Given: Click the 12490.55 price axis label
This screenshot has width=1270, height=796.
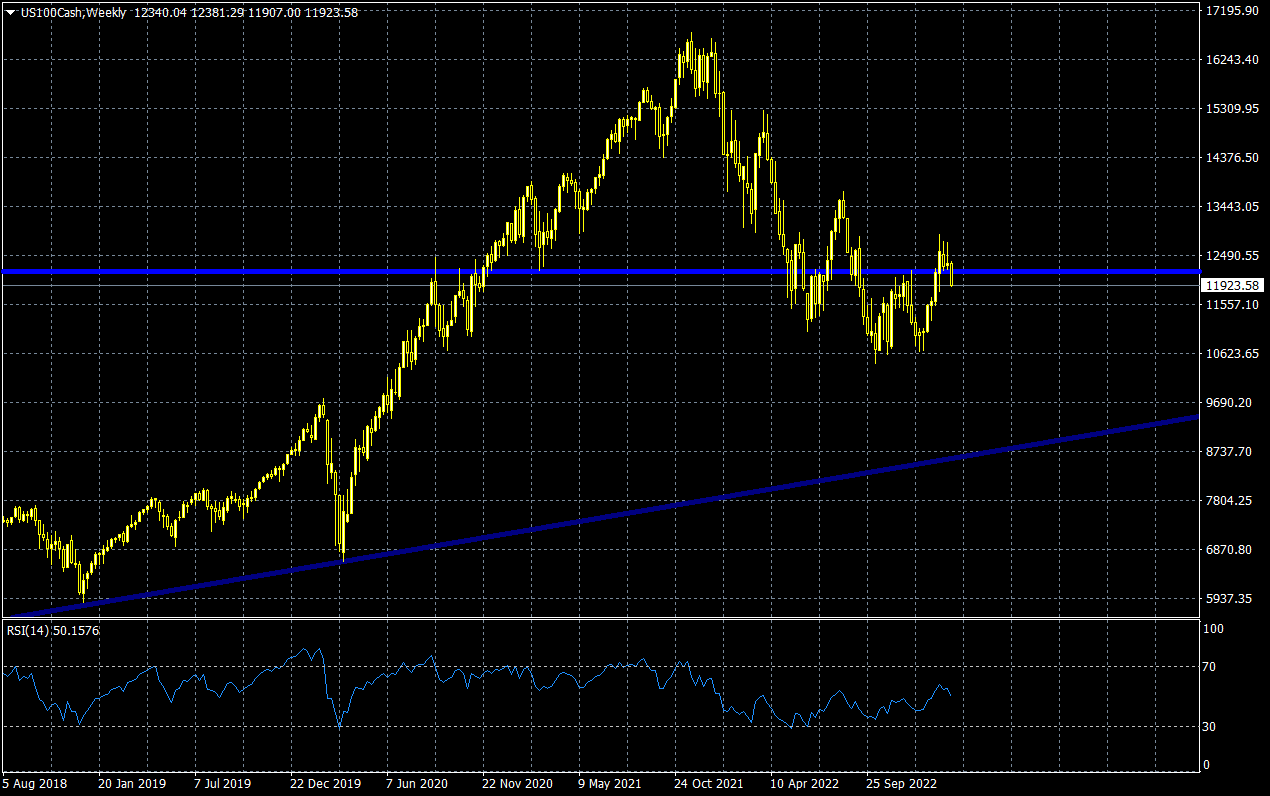Looking at the screenshot, I should coord(1231,256).
